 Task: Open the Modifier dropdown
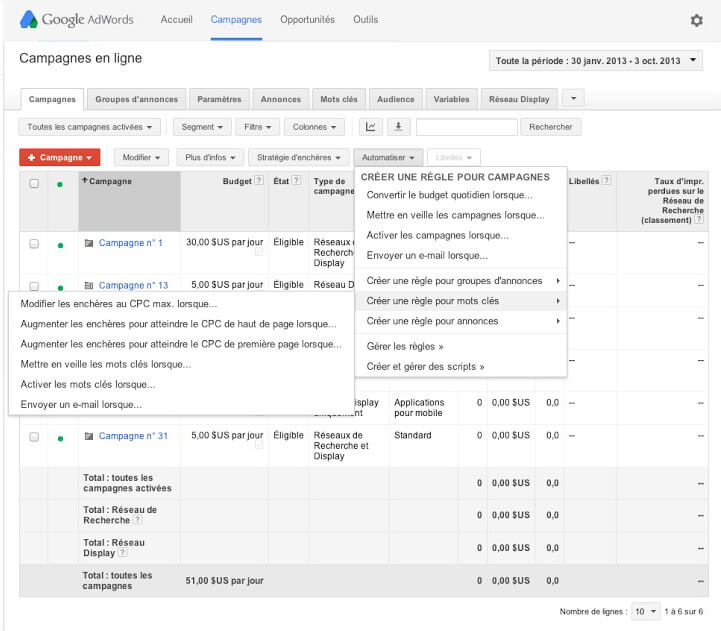coord(141,157)
